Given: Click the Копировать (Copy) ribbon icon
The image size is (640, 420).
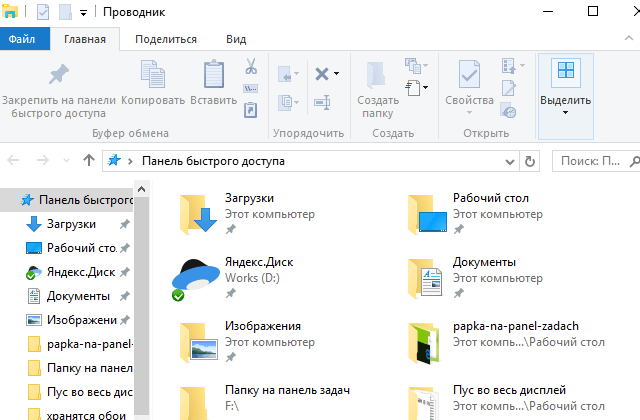Looking at the screenshot, I should click(x=153, y=74).
